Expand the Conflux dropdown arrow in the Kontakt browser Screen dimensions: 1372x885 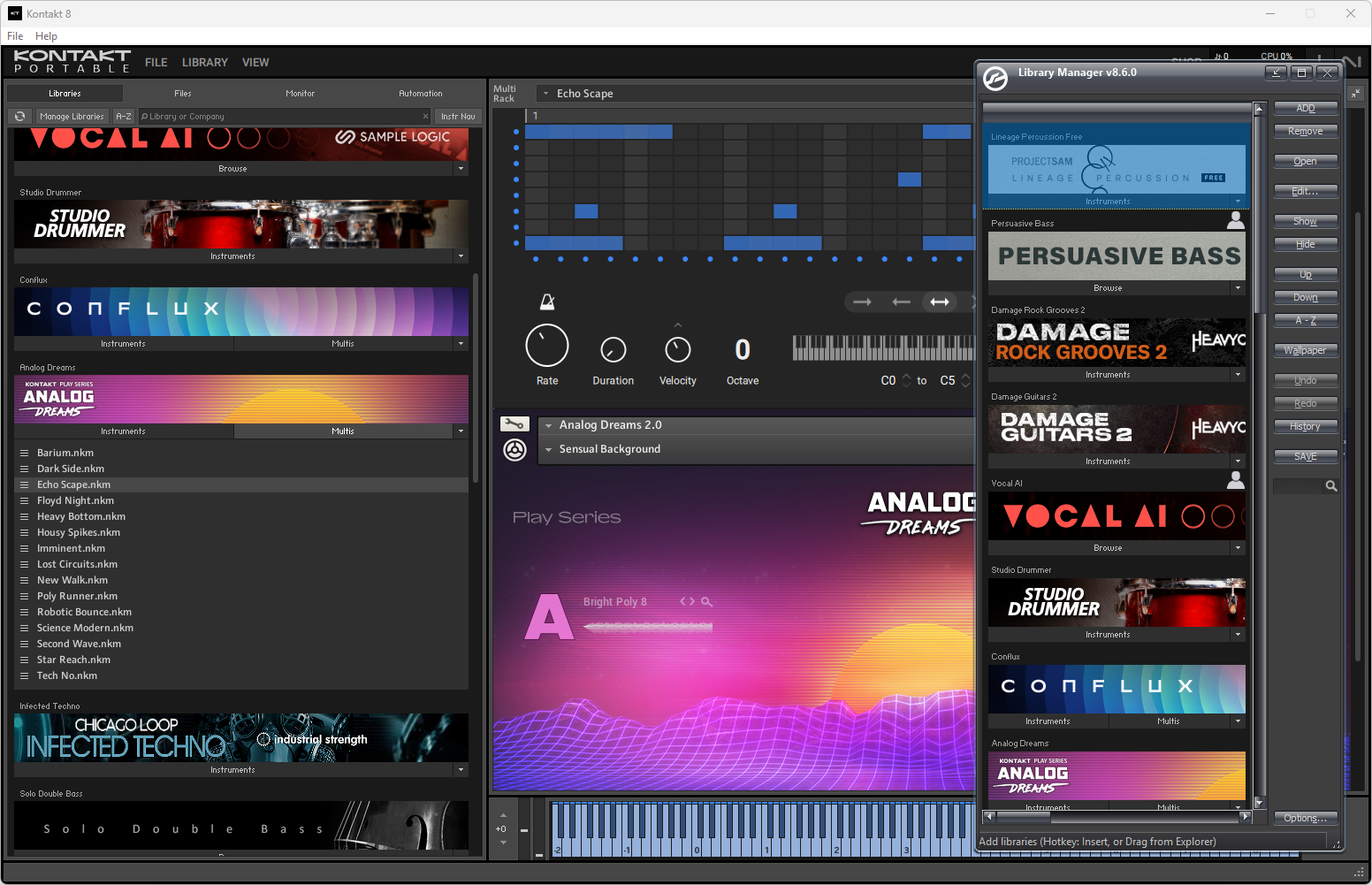(461, 344)
